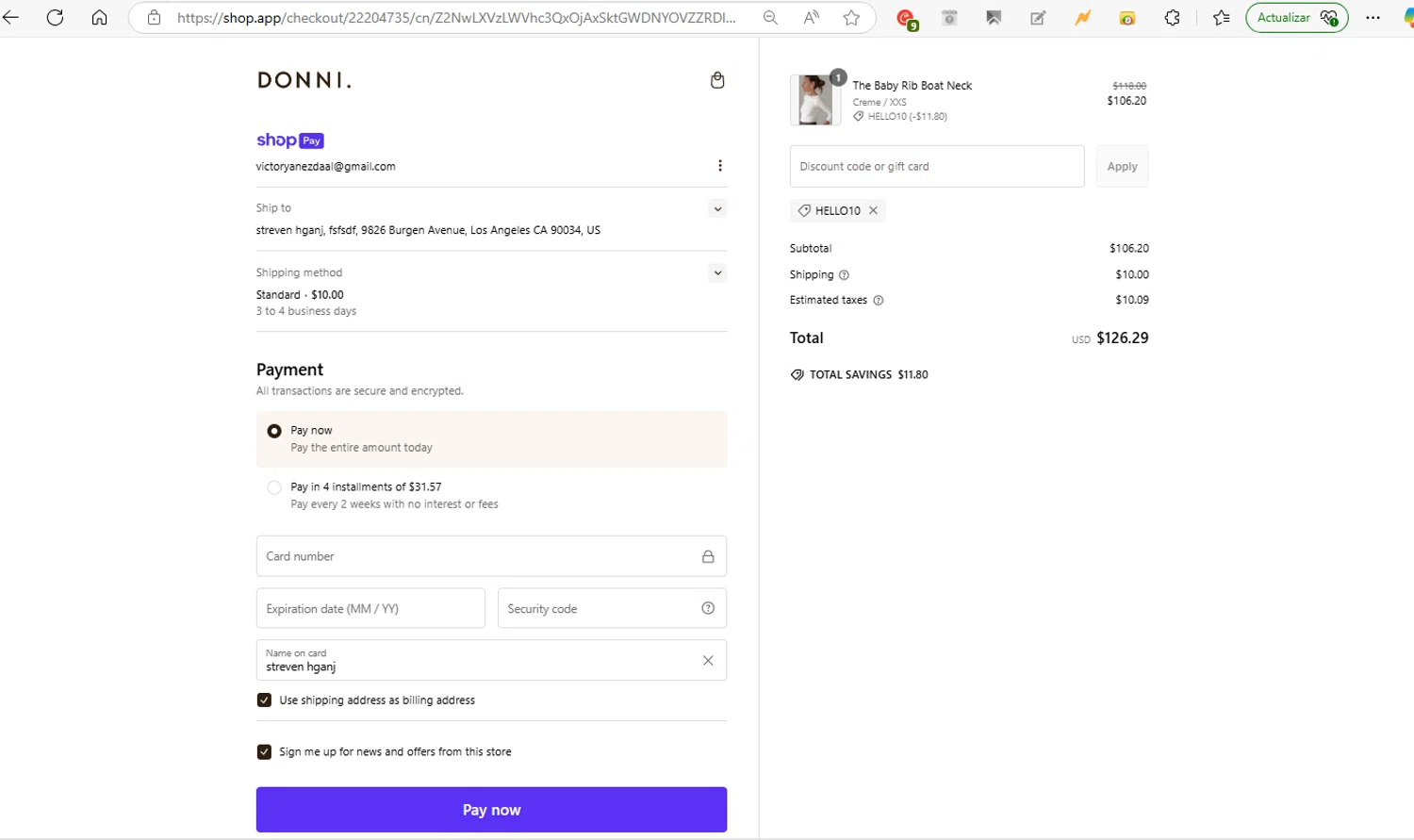Click the Shop Pay logo

pyautogui.click(x=290, y=140)
